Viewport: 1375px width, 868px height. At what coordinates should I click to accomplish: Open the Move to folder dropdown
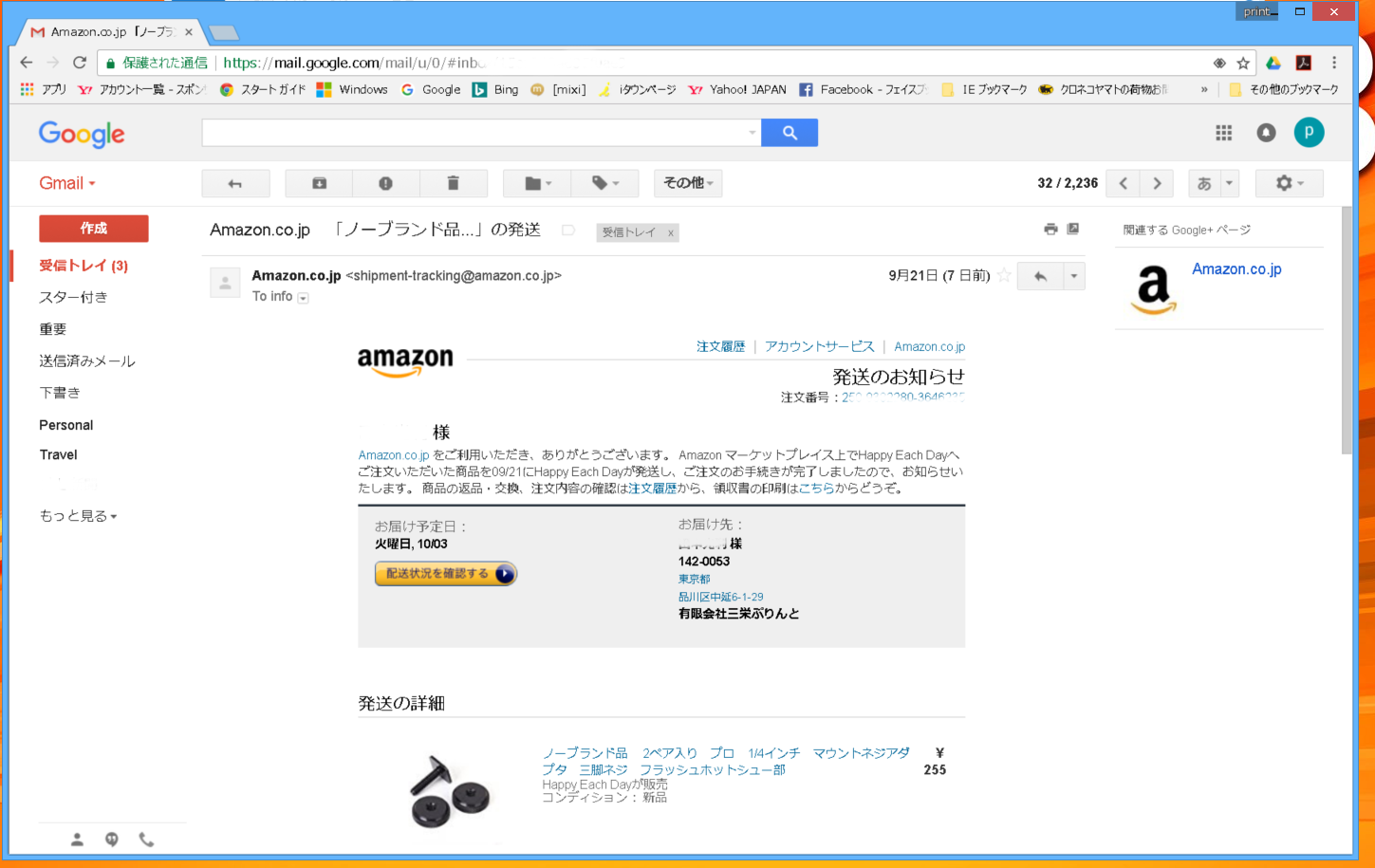coord(537,183)
